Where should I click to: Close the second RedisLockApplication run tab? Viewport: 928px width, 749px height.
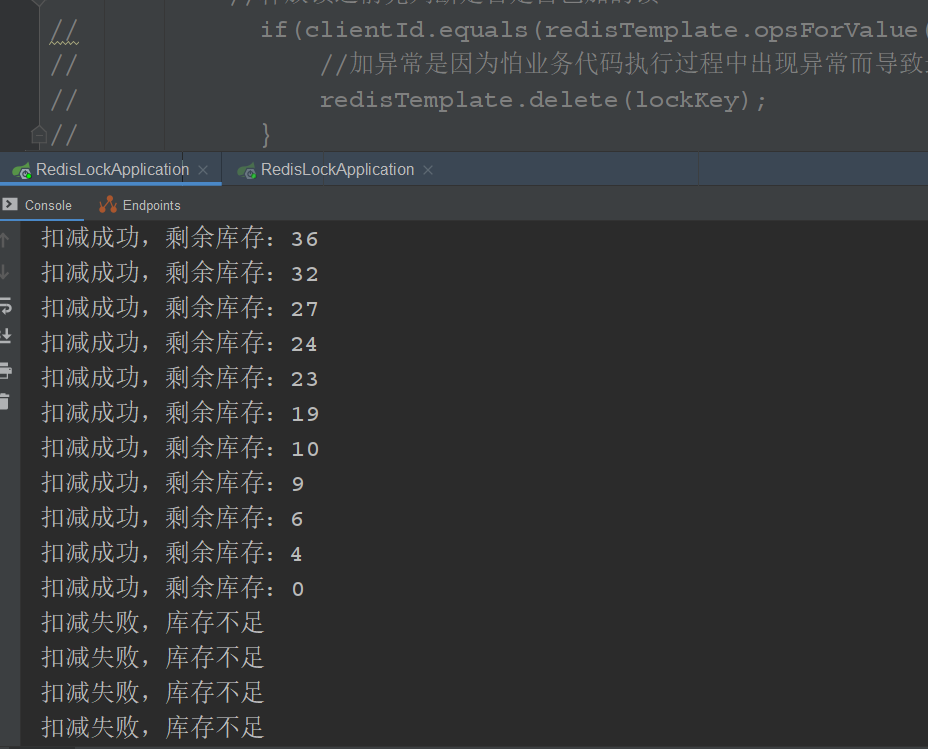[428, 170]
